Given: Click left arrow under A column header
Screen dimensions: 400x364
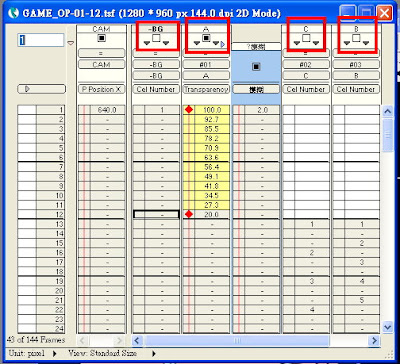Looking at the screenshot, I should click(x=197, y=43).
